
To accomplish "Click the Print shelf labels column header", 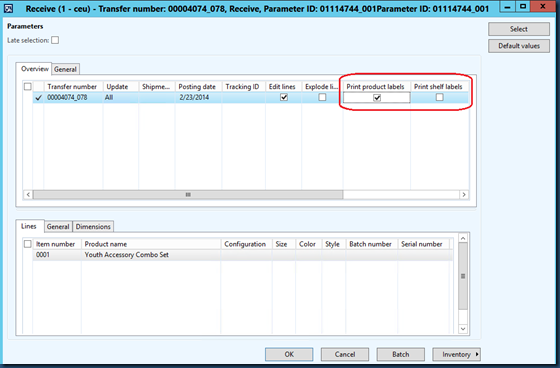I will [439, 86].
